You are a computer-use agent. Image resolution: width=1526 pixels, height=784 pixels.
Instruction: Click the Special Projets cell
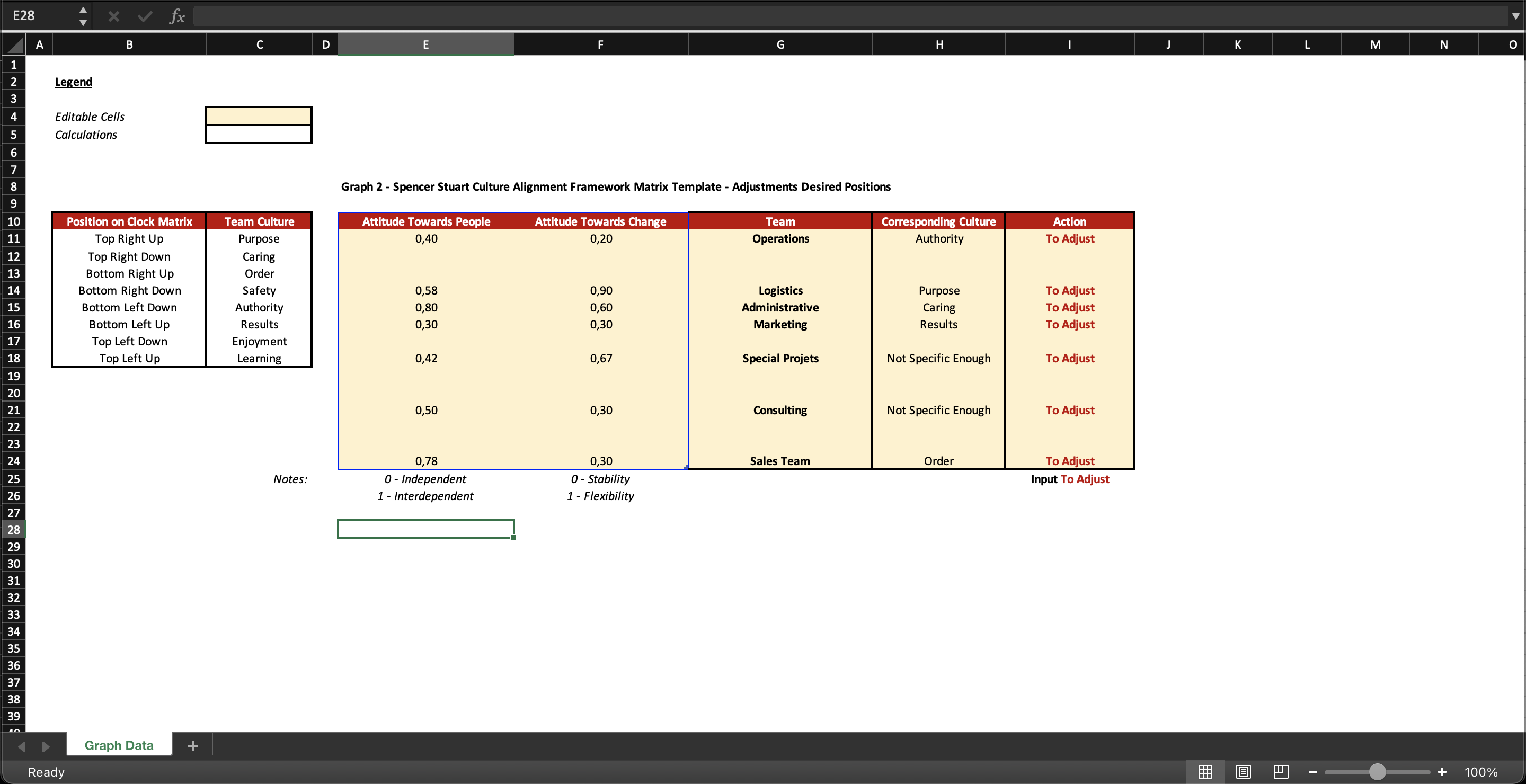click(x=780, y=358)
